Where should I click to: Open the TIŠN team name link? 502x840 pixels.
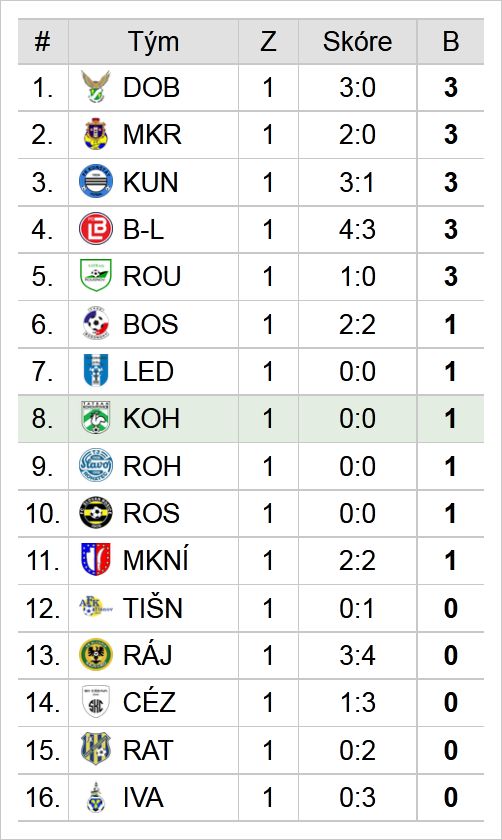pyautogui.click(x=153, y=608)
